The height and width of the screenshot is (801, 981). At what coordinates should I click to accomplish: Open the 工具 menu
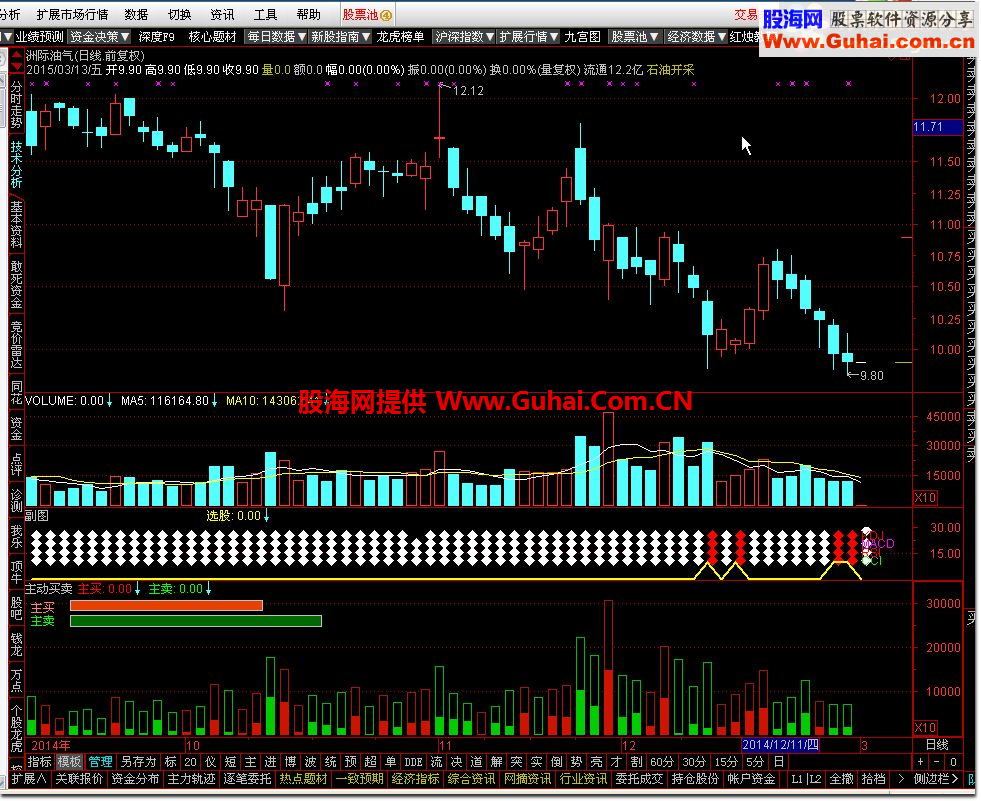click(x=265, y=14)
